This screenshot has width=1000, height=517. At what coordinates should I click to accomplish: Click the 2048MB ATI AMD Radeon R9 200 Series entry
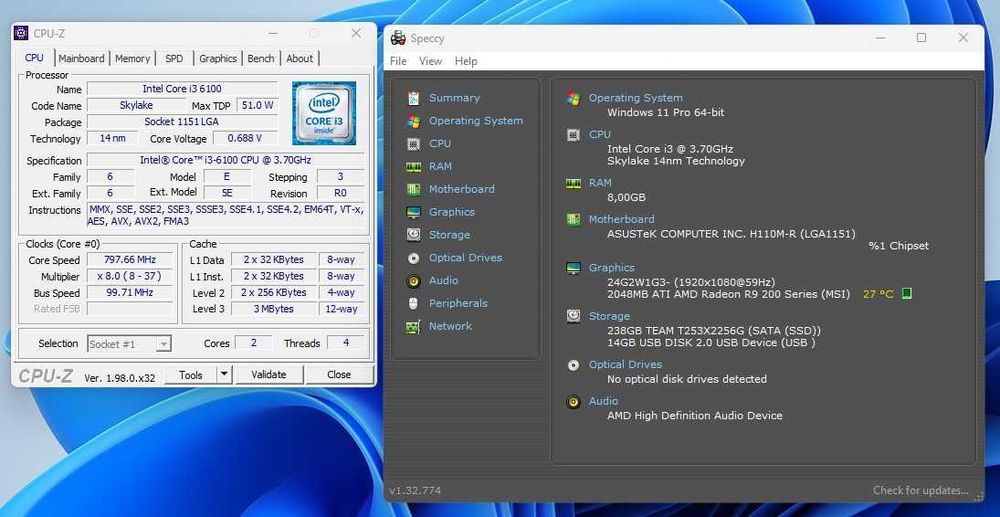point(728,294)
